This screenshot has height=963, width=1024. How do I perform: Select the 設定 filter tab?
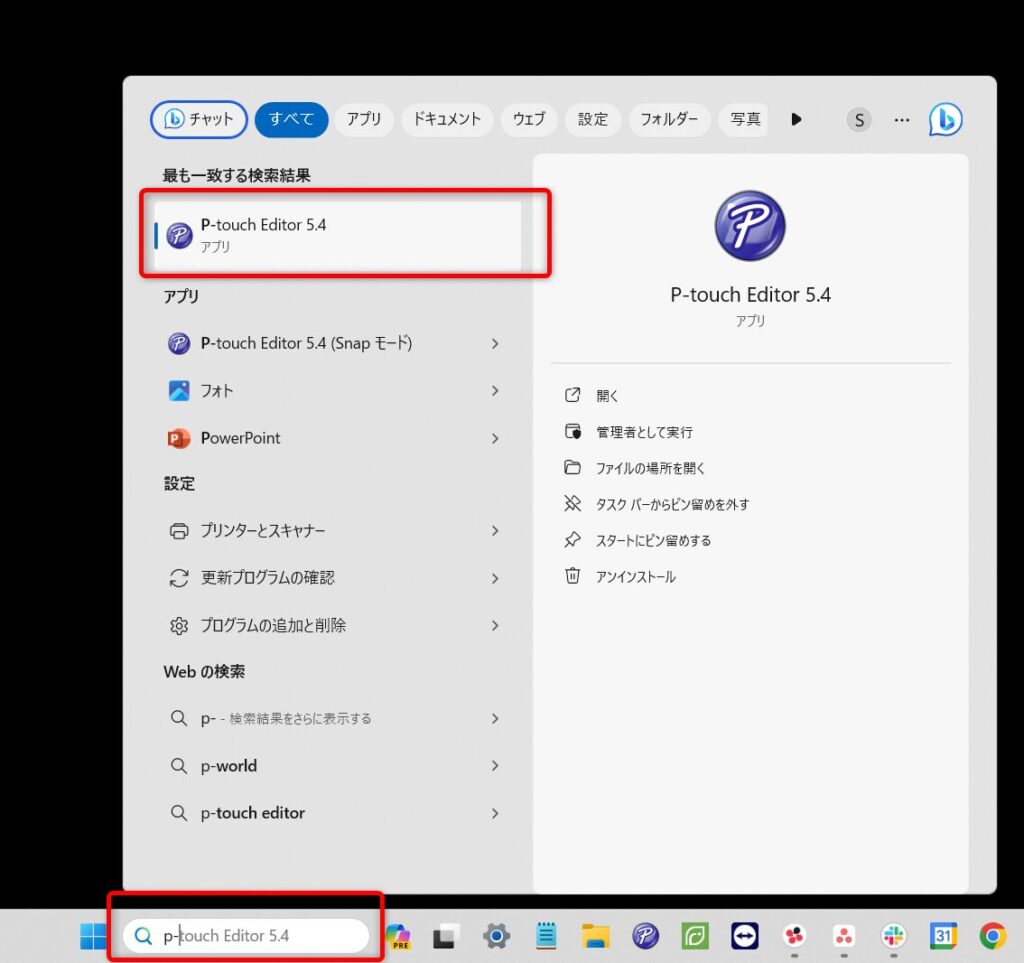click(592, 119)
